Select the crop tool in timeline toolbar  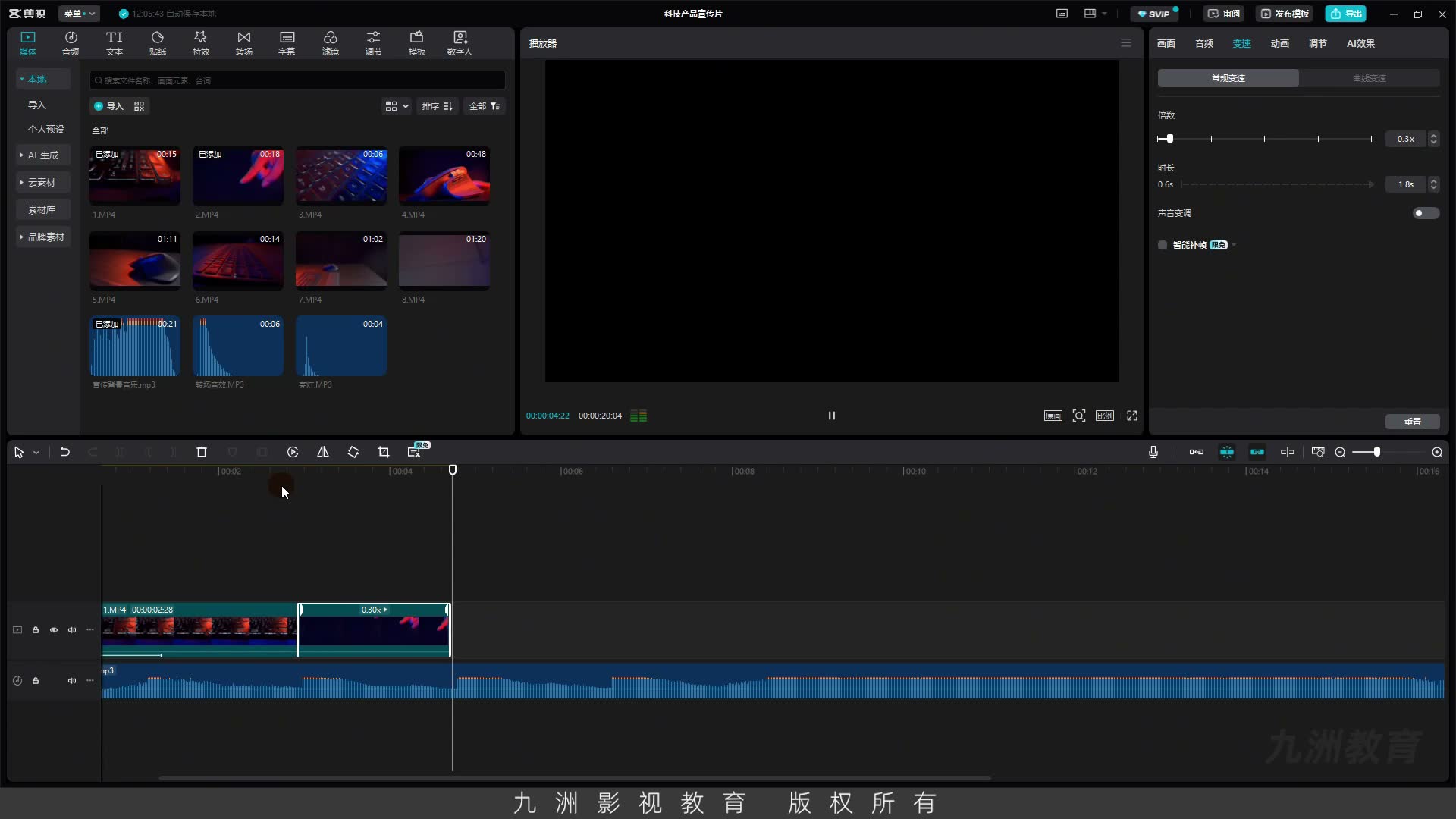tap(384, 452)
